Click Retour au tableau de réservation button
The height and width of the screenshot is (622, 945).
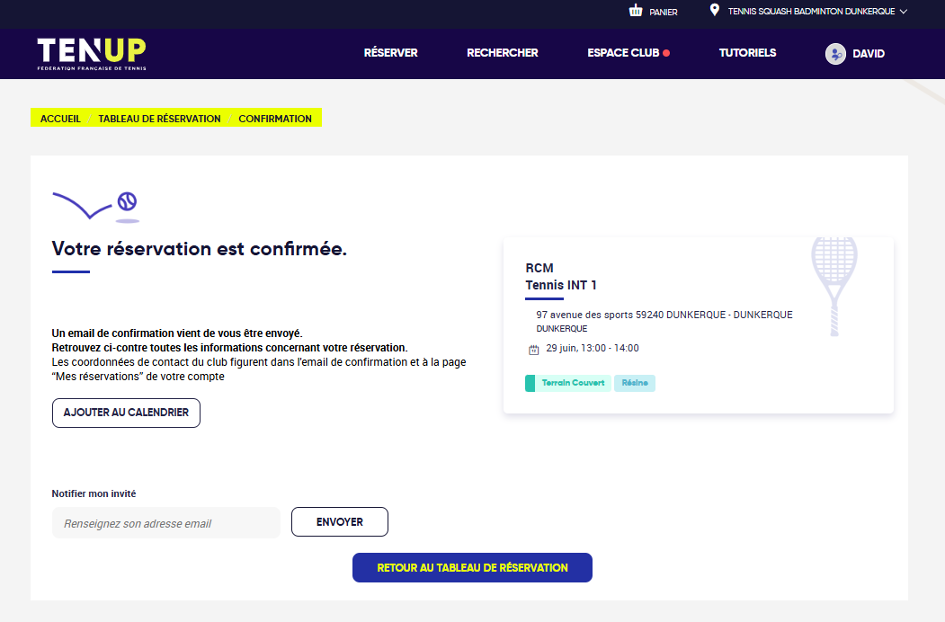point(472,568)
